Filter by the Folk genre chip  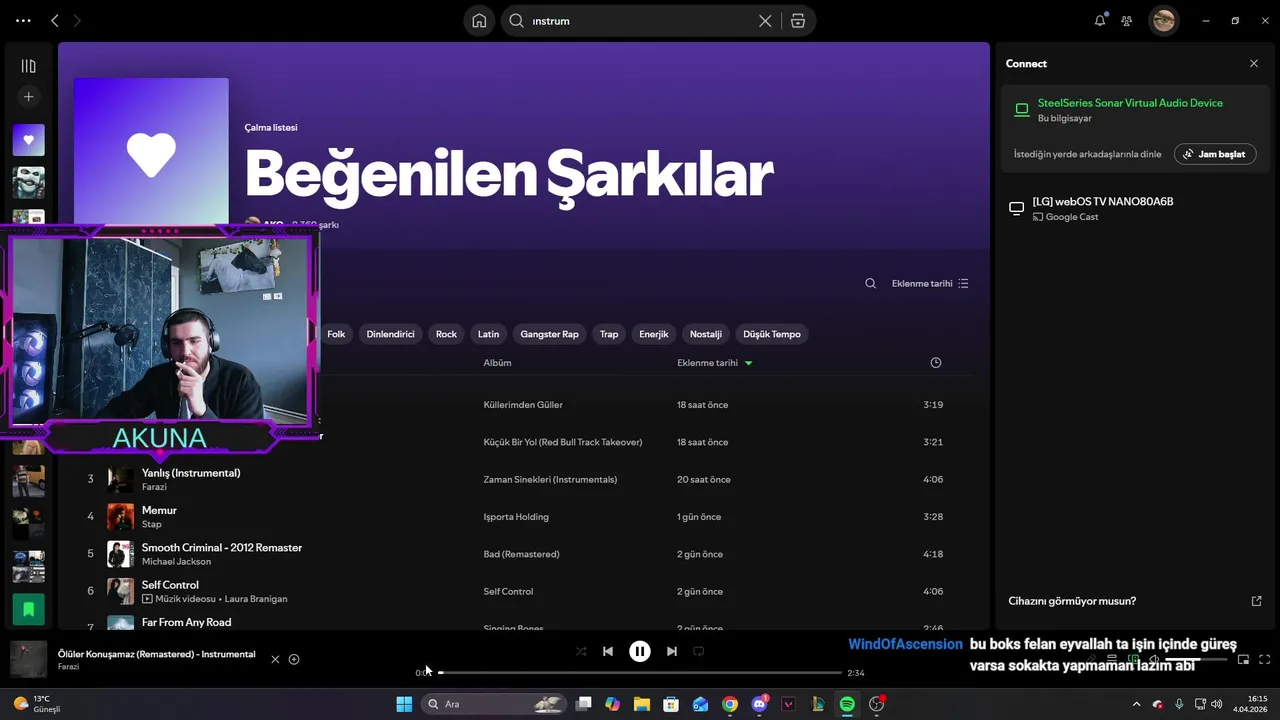click(x=336, y=334)
